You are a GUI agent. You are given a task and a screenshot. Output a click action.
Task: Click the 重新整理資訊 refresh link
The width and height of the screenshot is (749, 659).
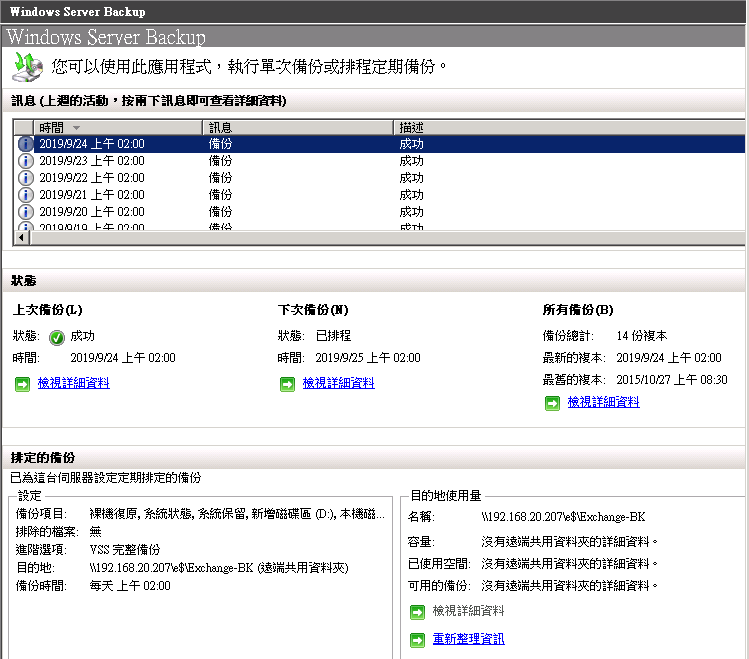pyautogui.click(x=469, y=639)
